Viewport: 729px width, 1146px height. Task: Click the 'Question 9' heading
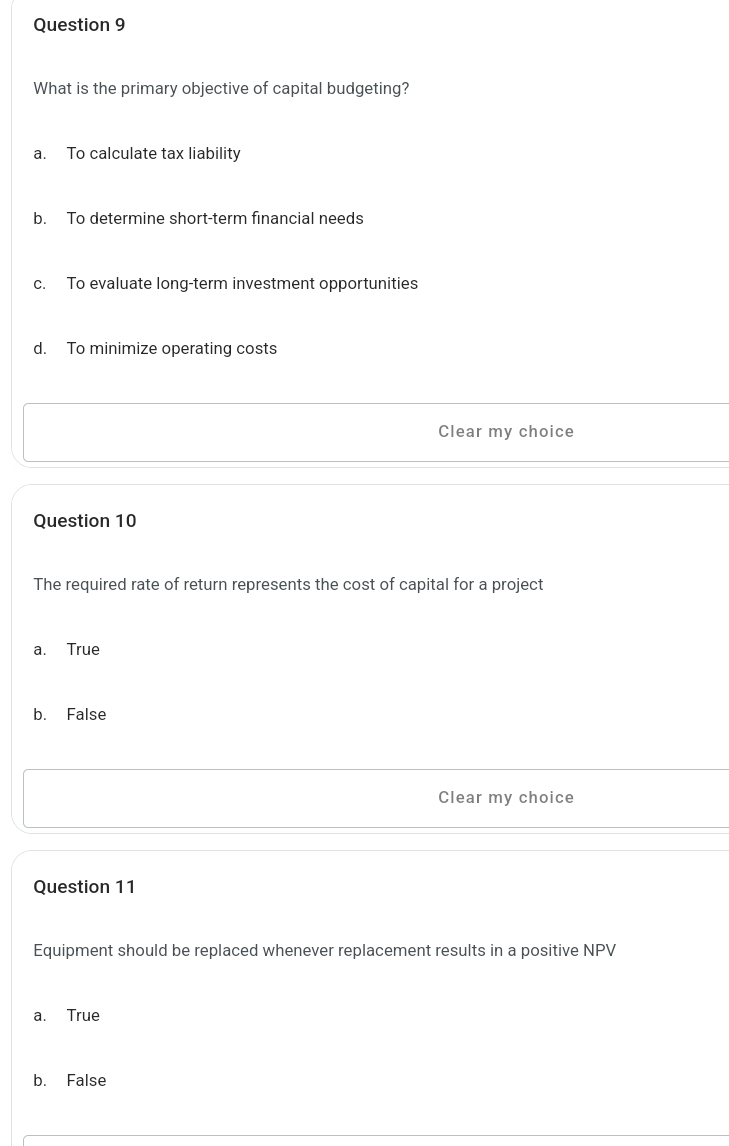79,25
